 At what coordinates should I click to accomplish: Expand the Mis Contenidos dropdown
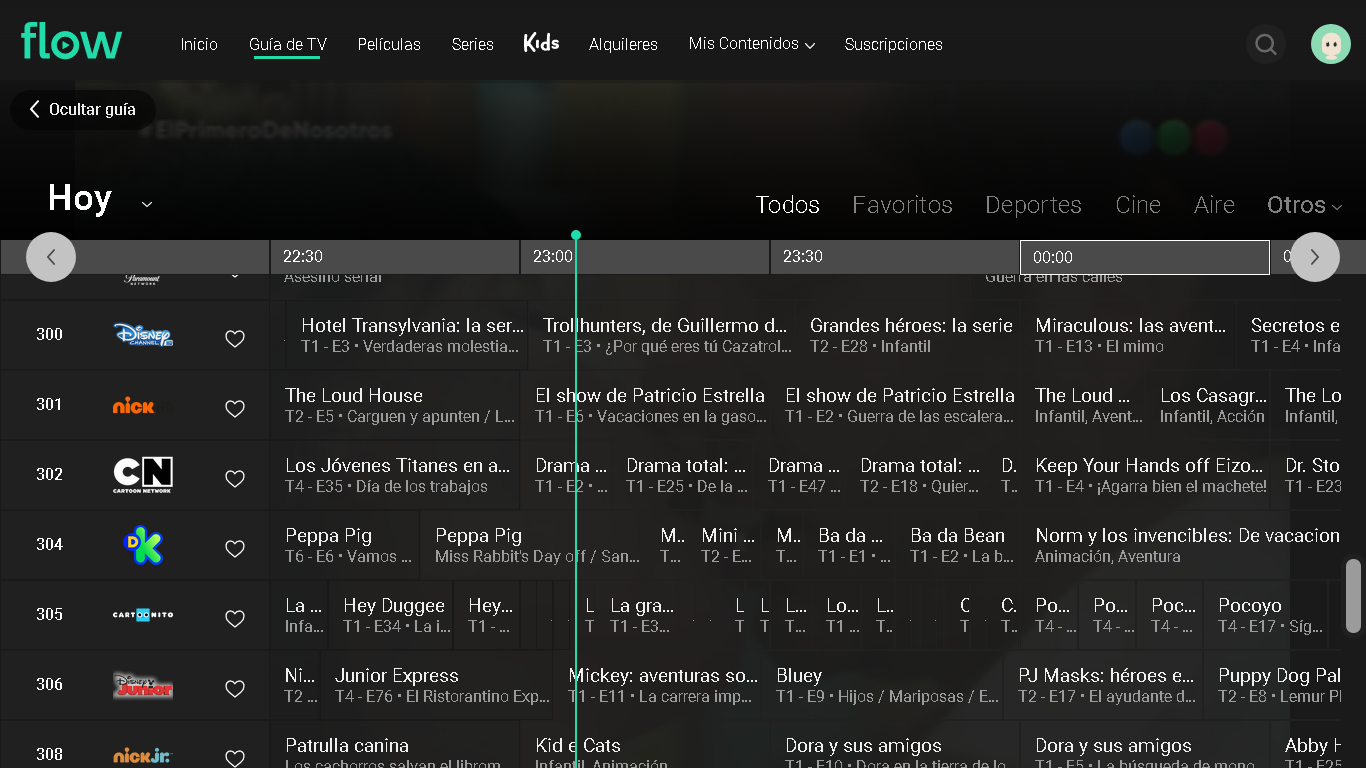click(751, 44)
